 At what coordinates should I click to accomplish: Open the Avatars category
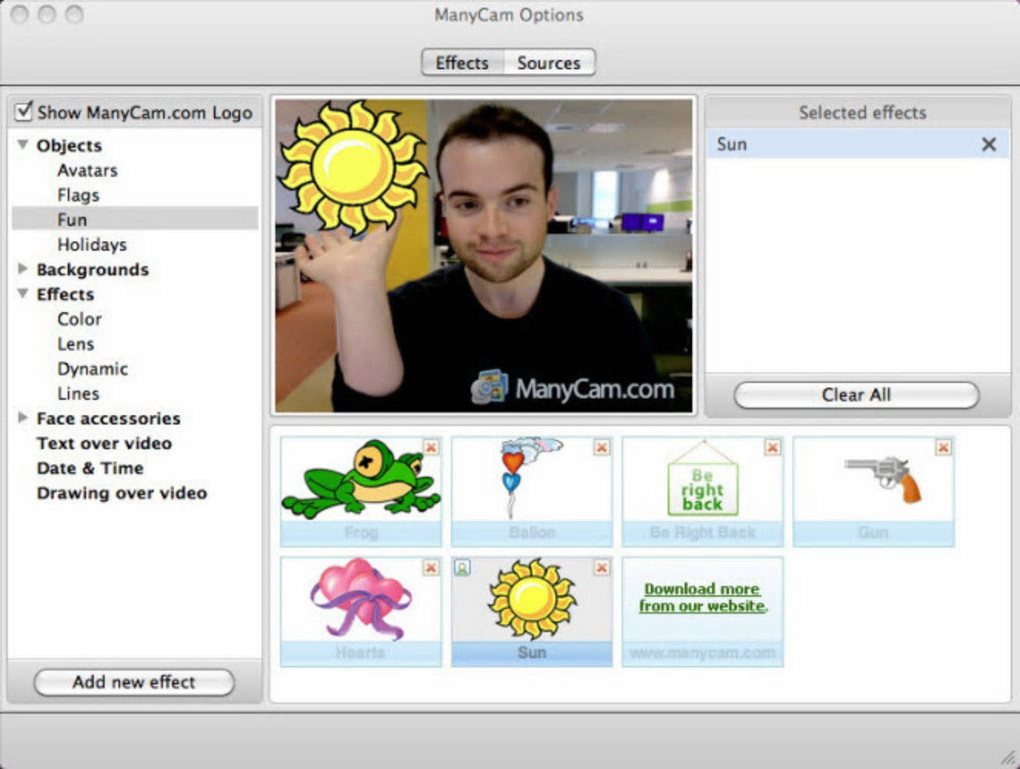click(87, 170)
